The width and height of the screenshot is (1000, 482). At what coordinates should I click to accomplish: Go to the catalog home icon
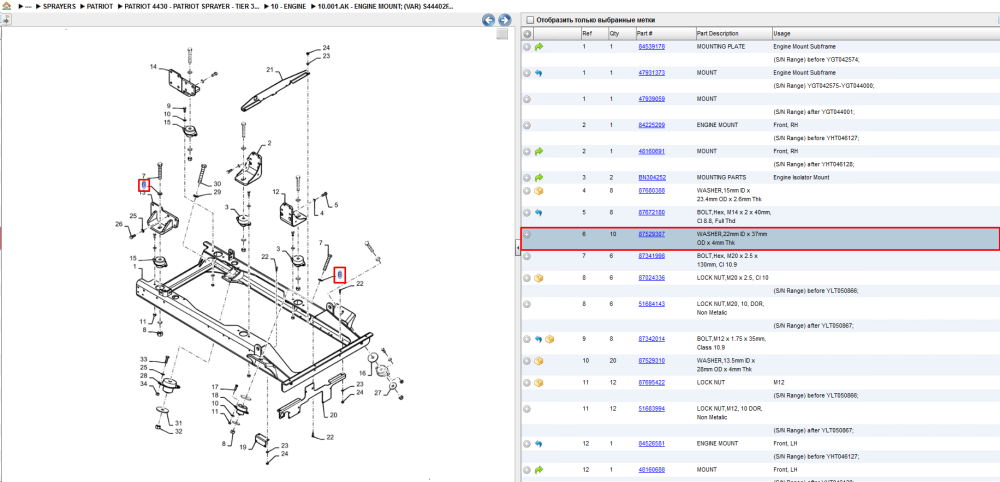pyautogui.click(x=6, y=6)
